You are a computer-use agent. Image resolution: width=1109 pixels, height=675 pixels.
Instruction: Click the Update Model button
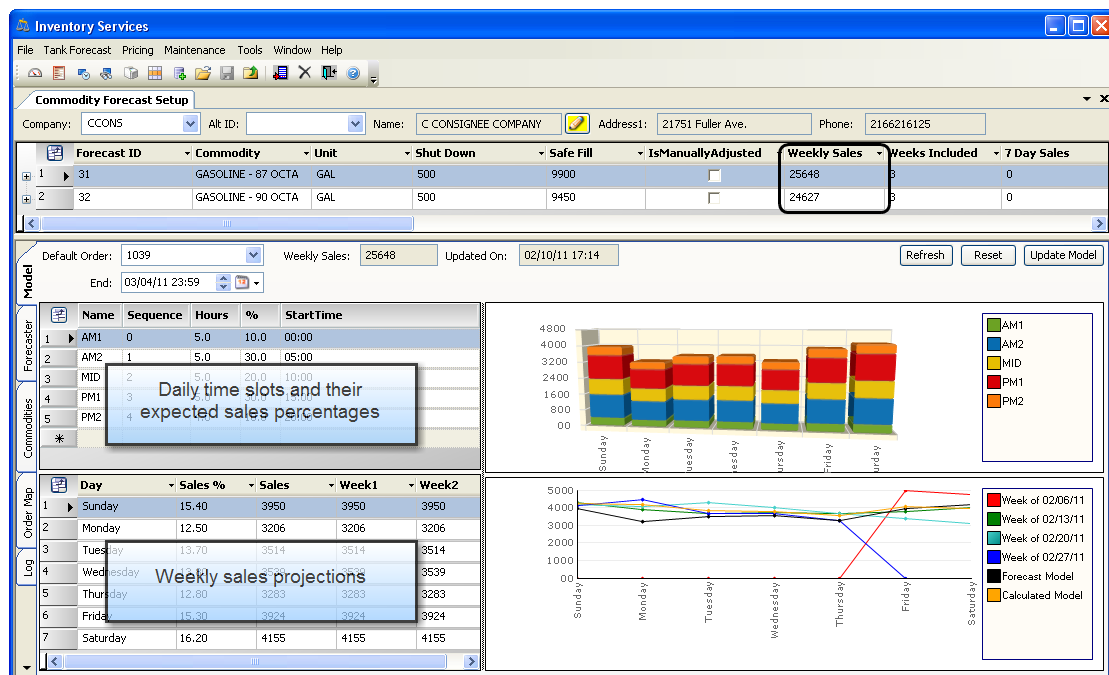(1063, 255)
